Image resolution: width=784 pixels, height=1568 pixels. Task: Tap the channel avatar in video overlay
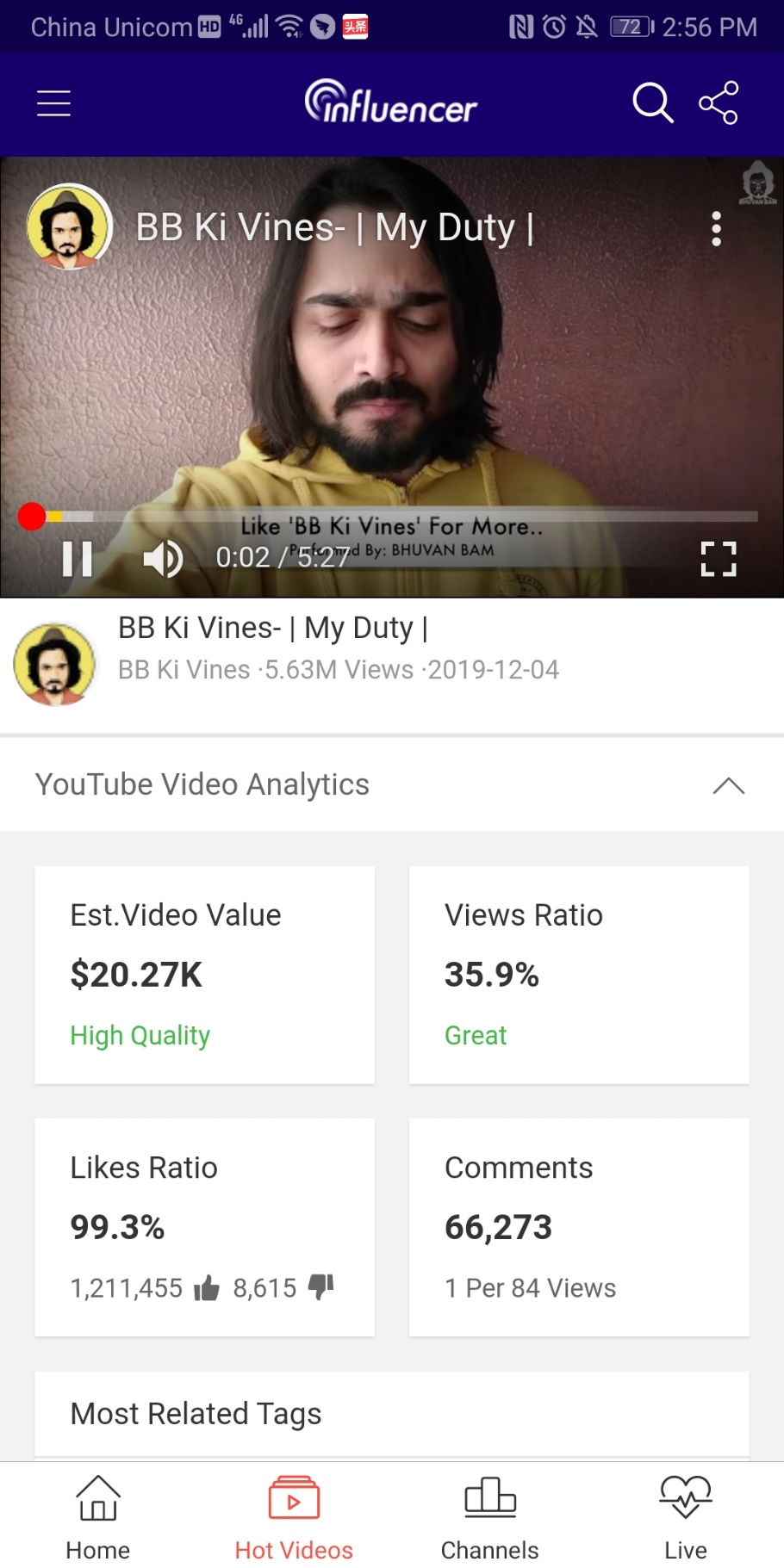coord(70,227)
